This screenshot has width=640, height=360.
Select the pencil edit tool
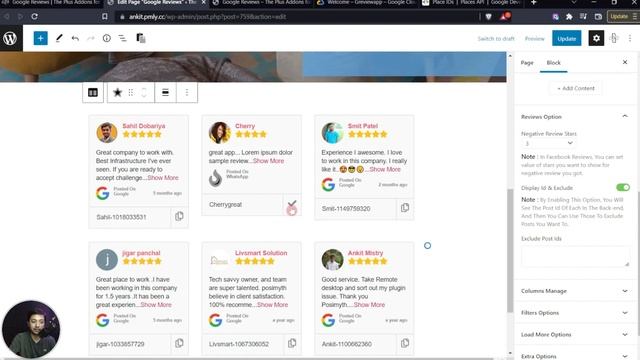pos(59,38)
